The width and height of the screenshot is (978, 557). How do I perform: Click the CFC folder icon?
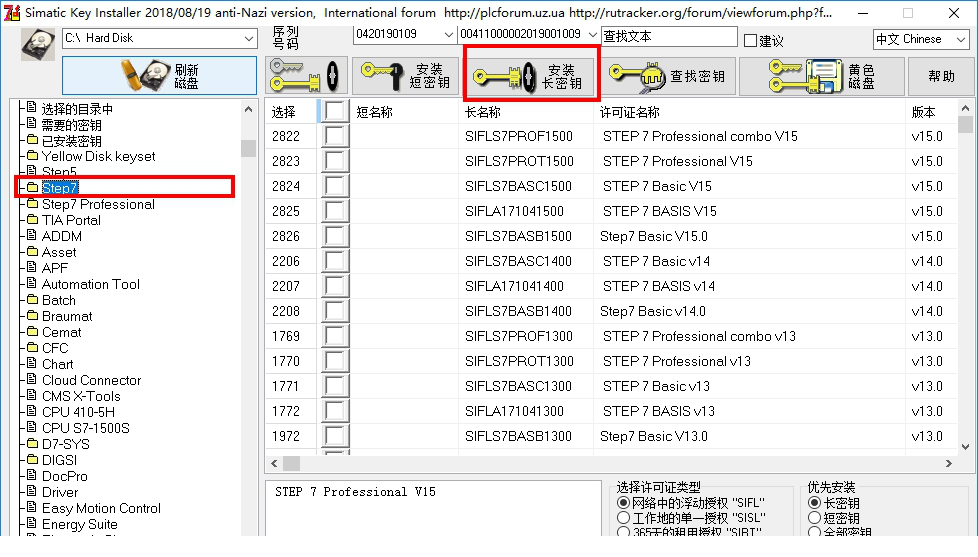32,347
